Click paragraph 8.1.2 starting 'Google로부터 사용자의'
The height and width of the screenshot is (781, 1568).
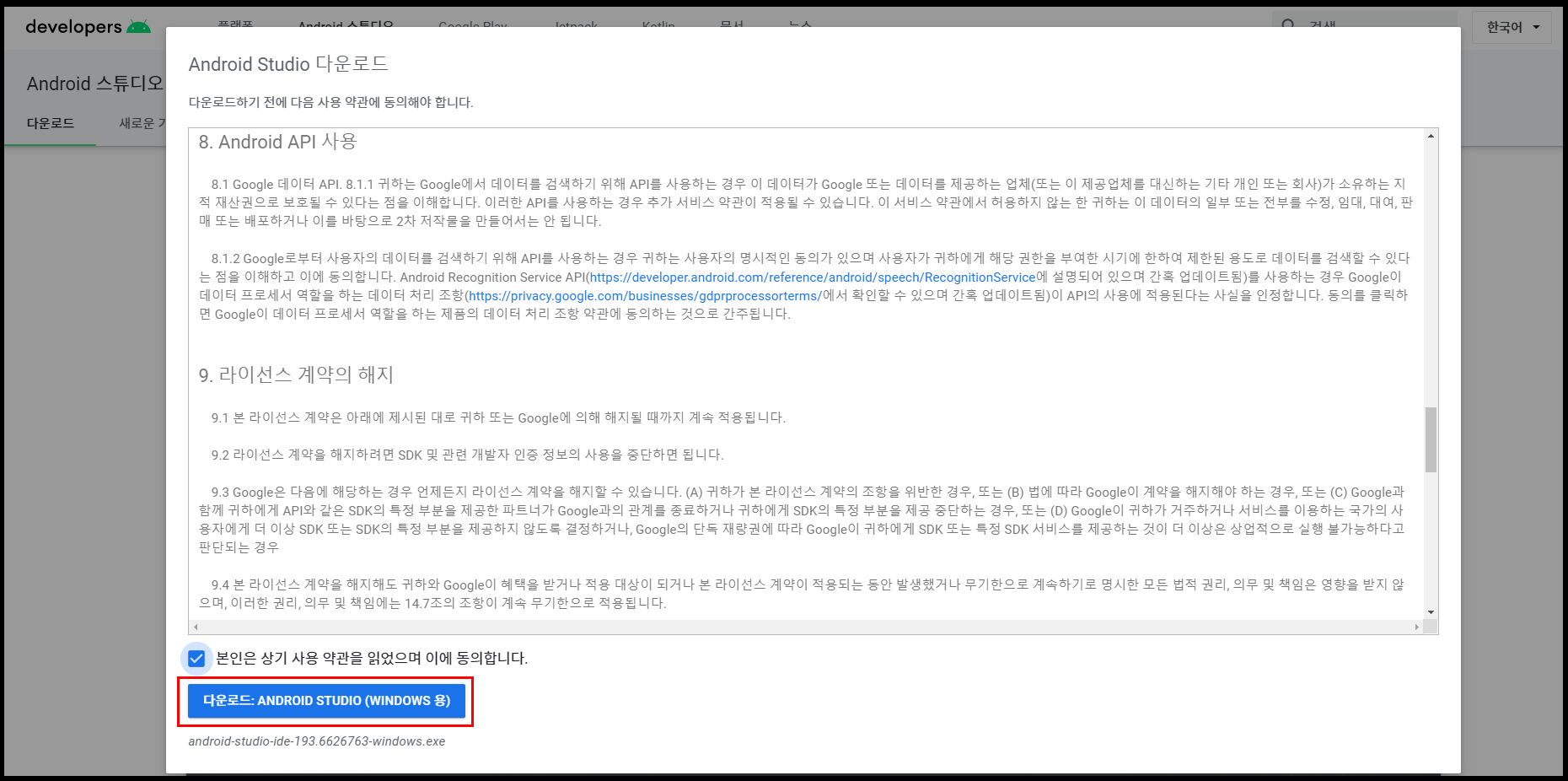[805, 286]
